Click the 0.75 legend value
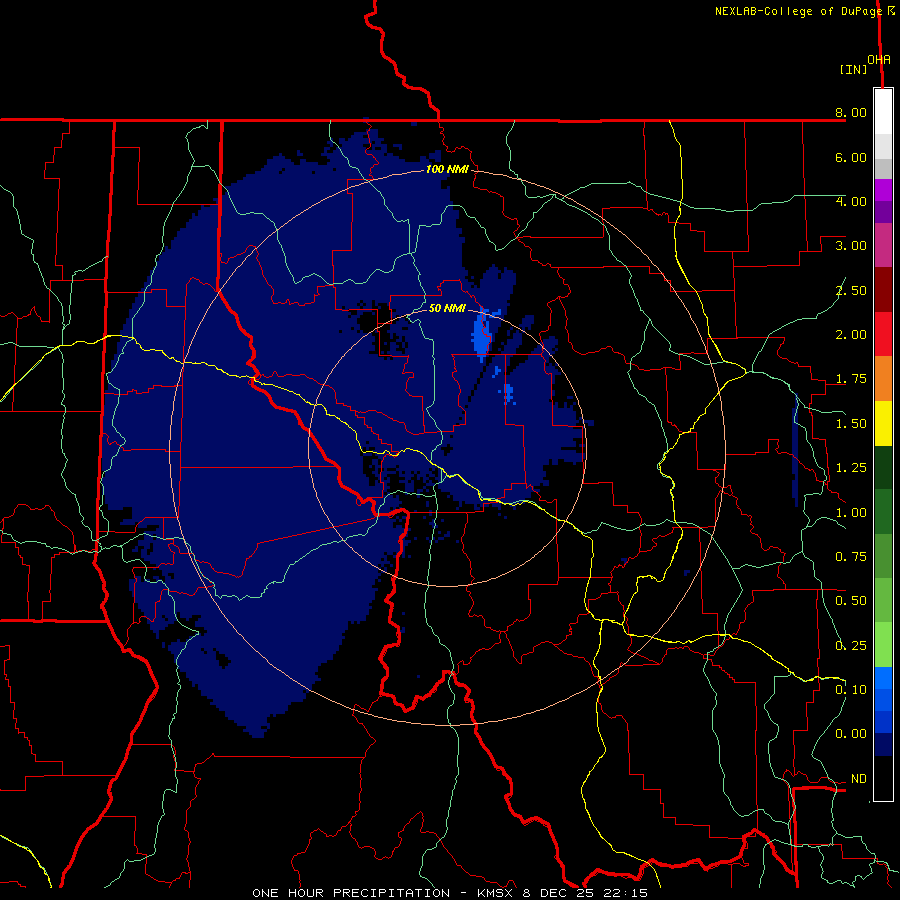Viewport: 900px width, 900px height. point(851,557)
